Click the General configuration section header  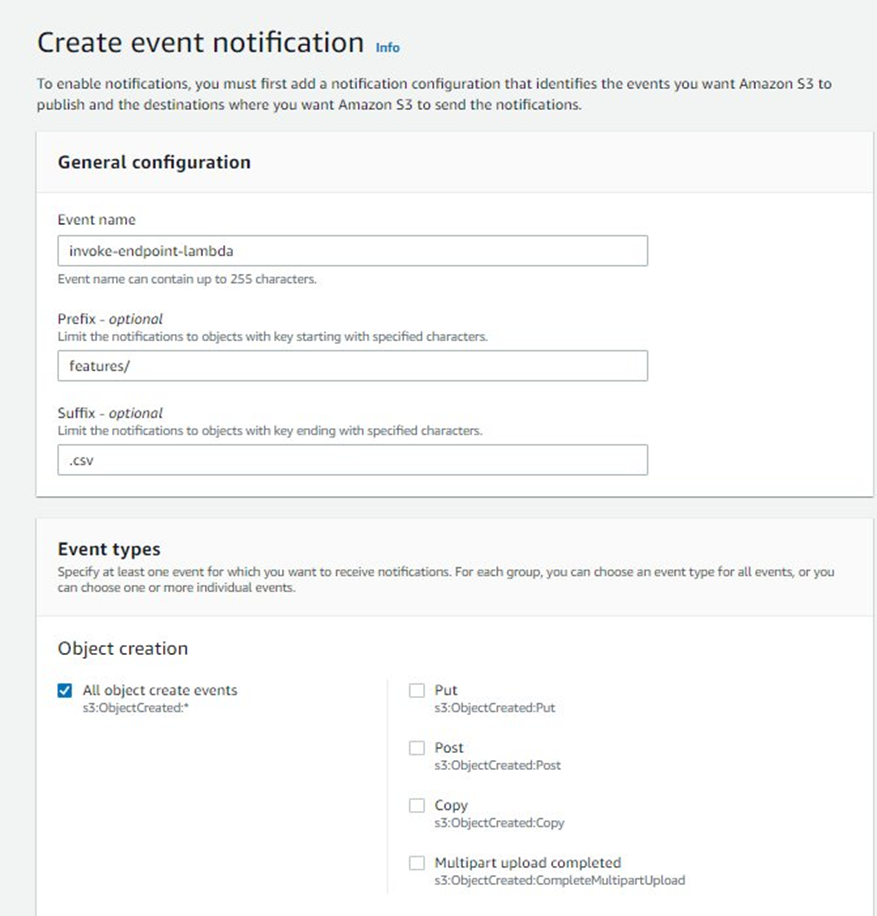pyautogui.click(x=154, y=162)
